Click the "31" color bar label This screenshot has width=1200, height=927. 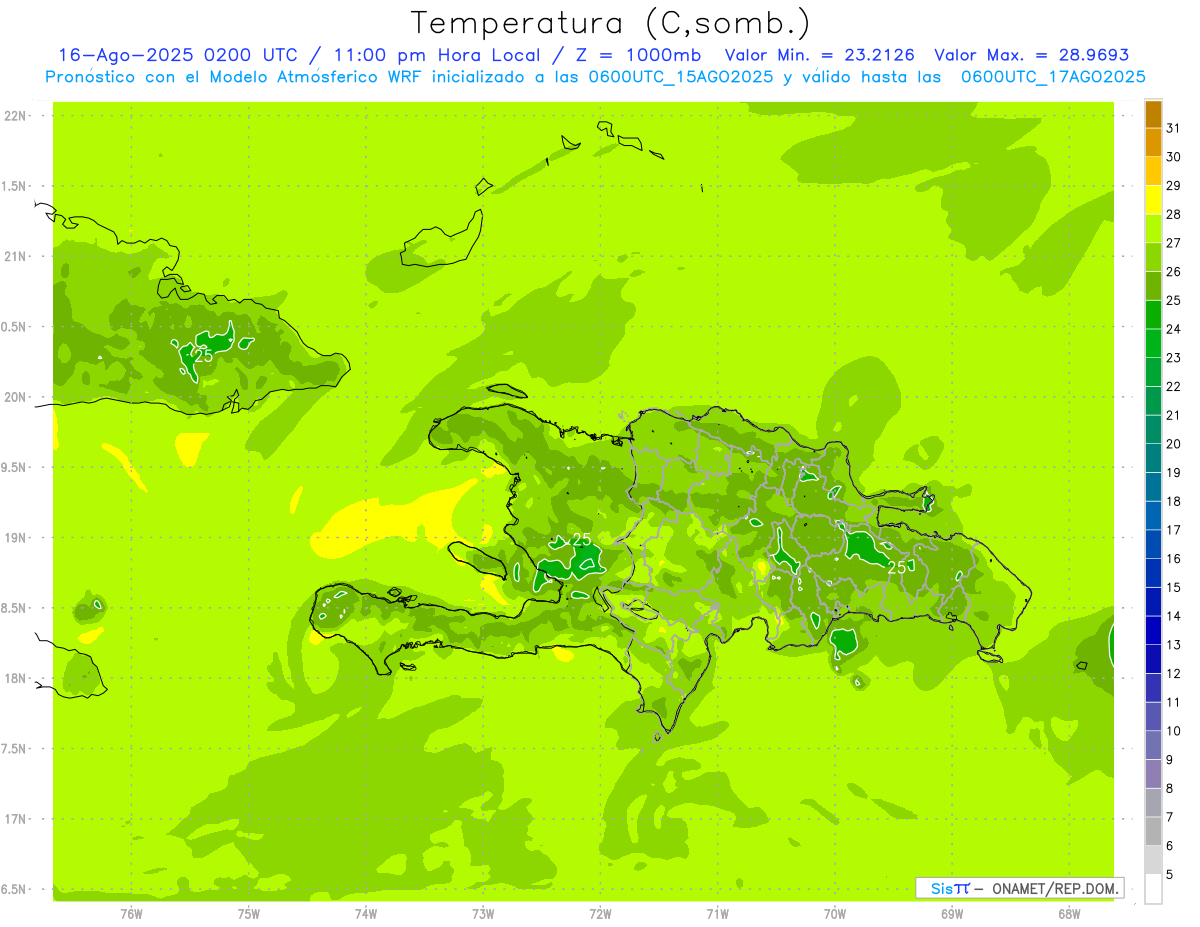[1174, 128]
